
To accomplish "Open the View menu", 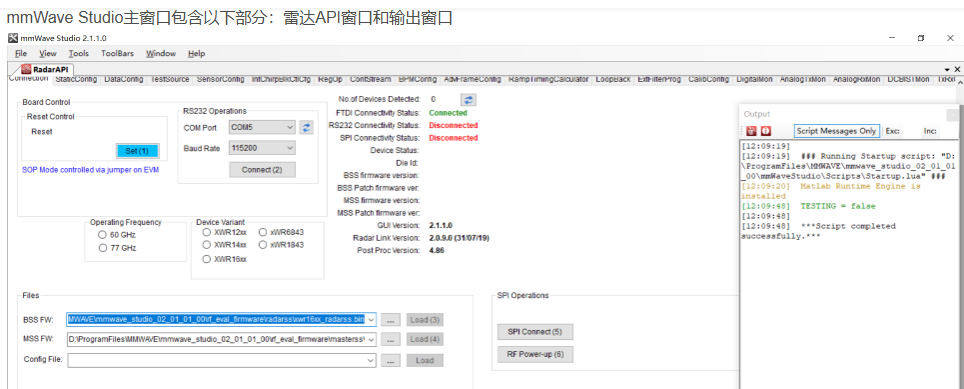I will [48, 53].
